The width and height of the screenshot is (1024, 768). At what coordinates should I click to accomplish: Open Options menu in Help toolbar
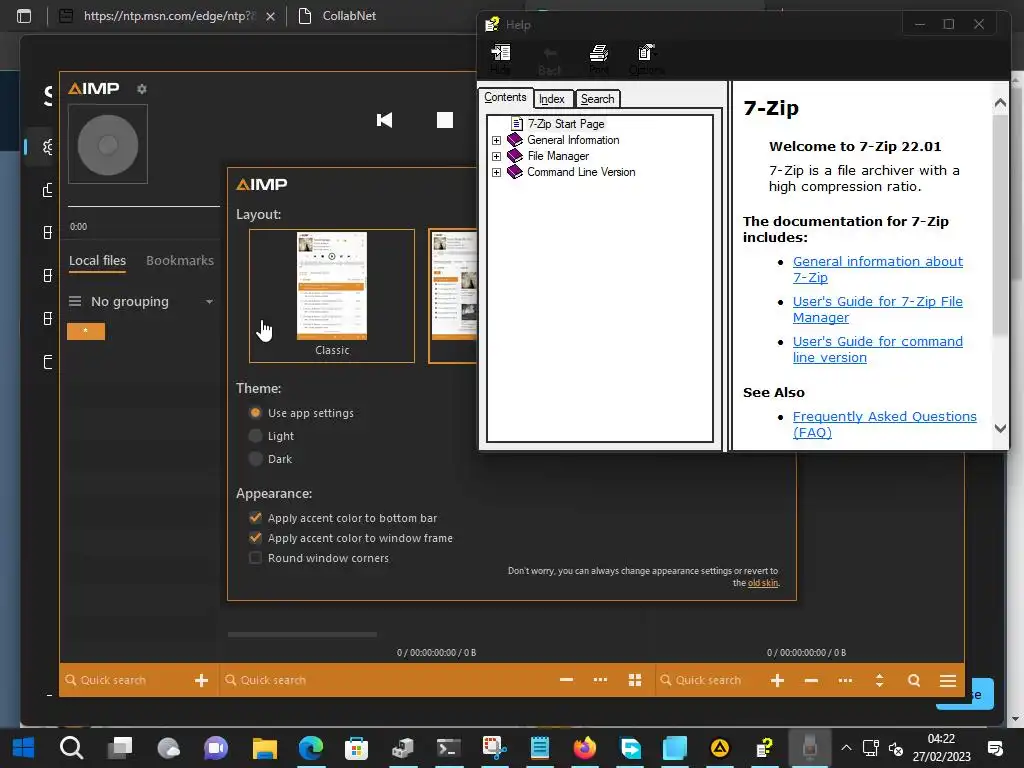click(x=647, y=59)
